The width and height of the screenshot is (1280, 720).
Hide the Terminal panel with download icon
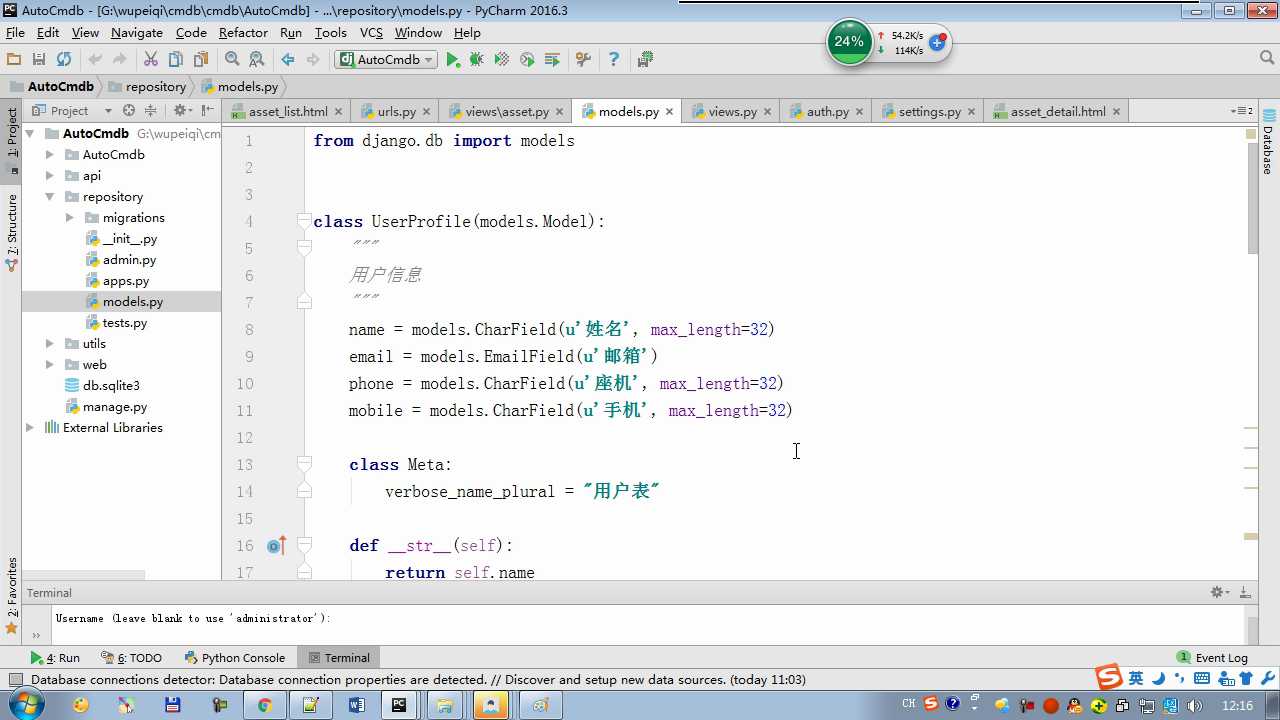[1246, 593]
